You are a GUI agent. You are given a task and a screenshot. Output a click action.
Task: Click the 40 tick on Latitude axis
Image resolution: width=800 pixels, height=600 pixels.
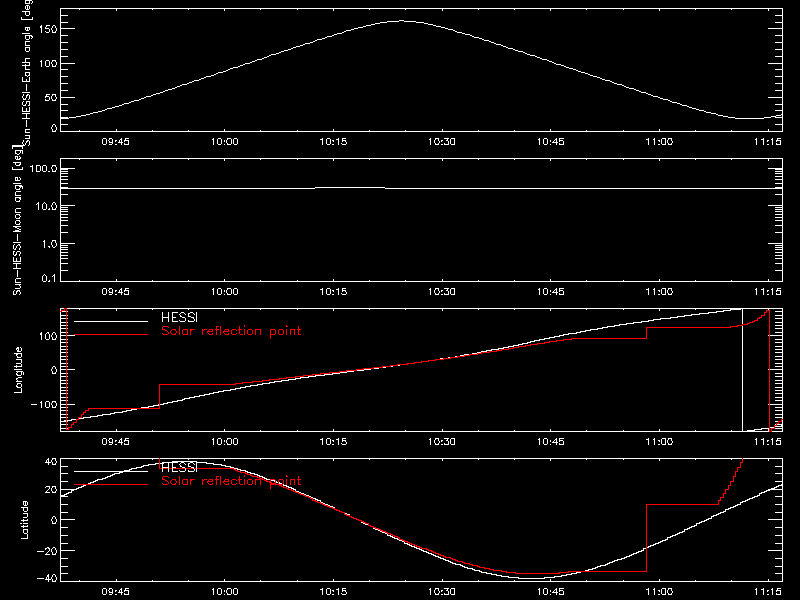51,462
